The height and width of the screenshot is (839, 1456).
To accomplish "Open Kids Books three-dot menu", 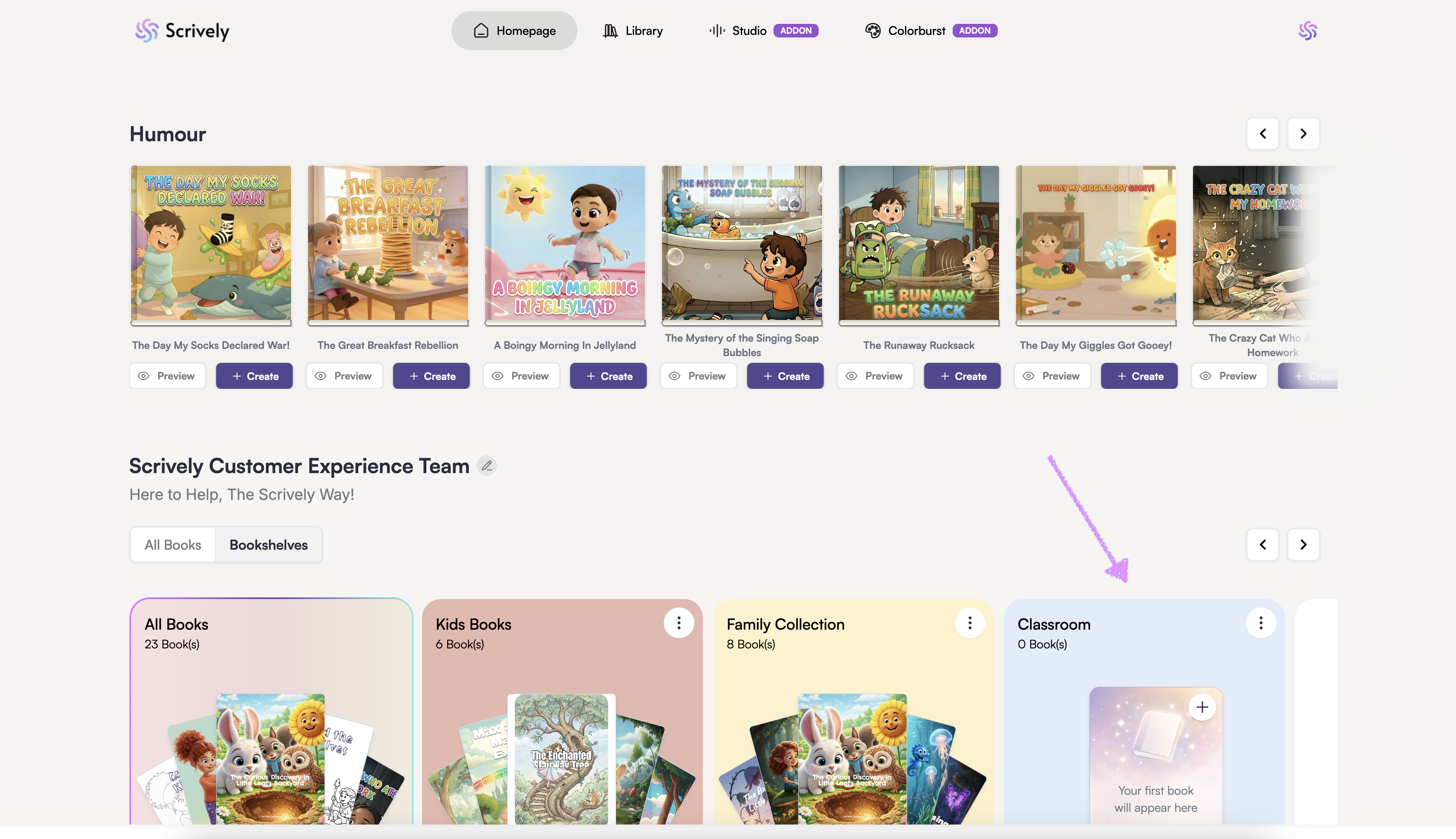I will coord(679,623).
